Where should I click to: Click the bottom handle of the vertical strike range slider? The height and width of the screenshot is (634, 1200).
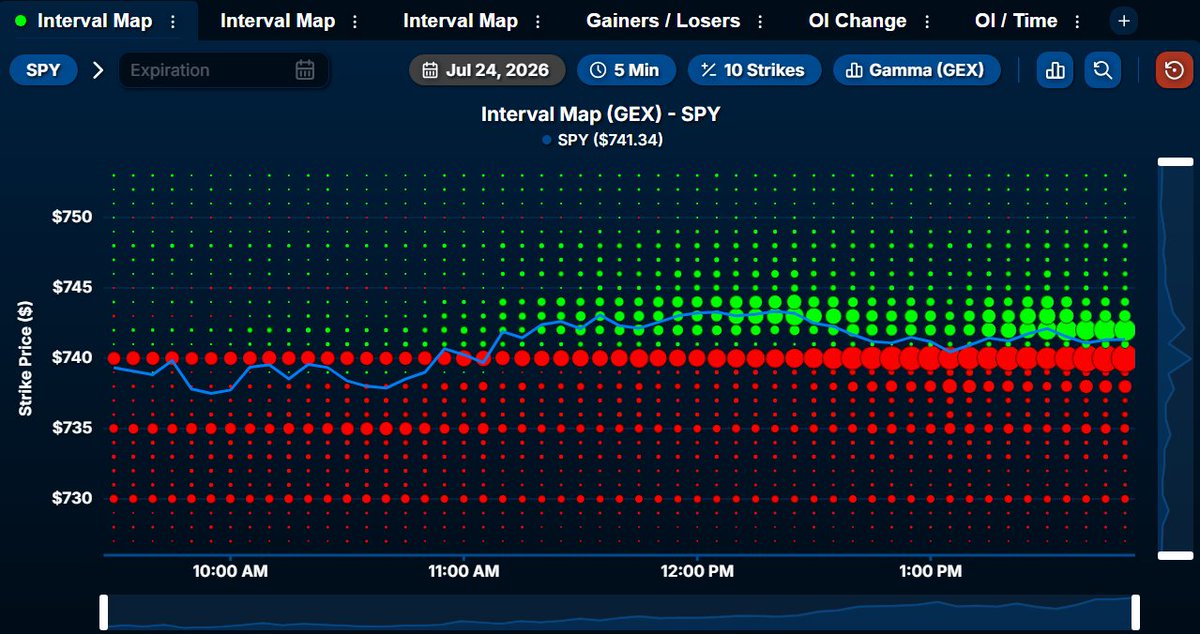[x=1175, y=555]
